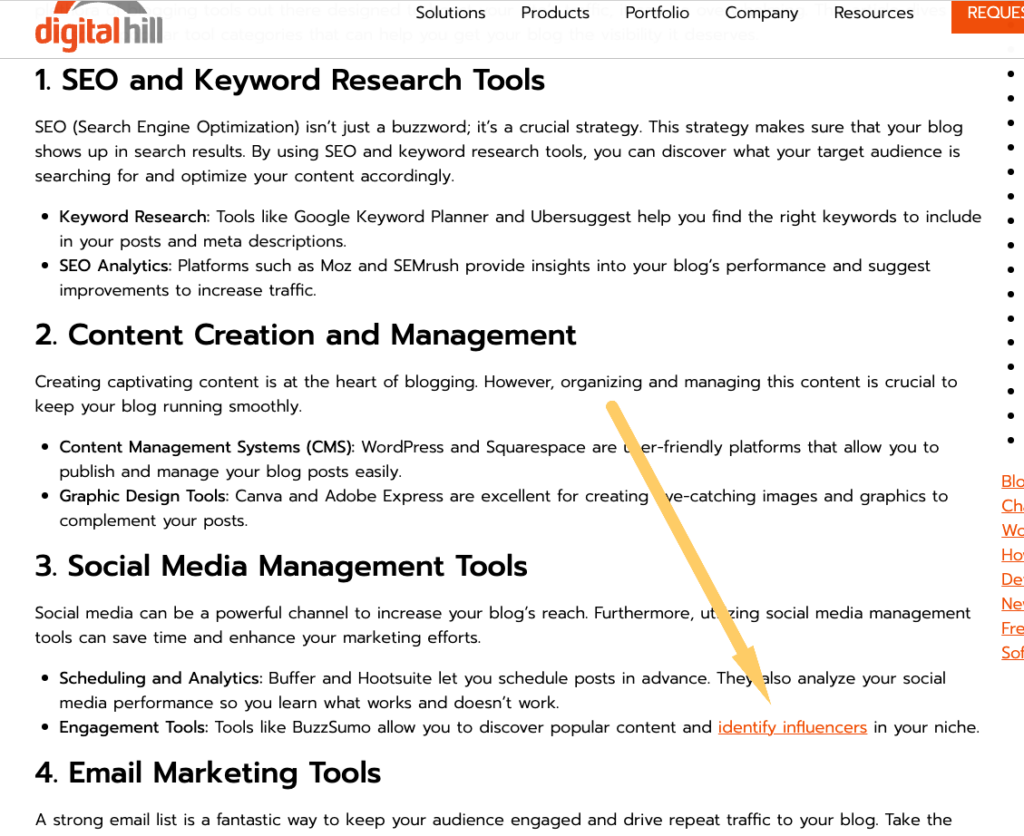Click the 'Social Media Management Tools' heading
Image resolution: width=1024 pixels, height=836 pixels.
pyautogui.click(x=281, y=566)
